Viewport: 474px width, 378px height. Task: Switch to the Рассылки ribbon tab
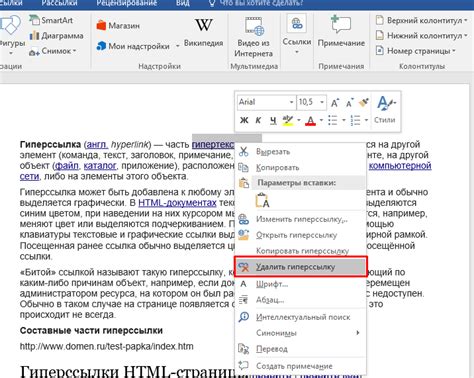click(x=59, y=3)
